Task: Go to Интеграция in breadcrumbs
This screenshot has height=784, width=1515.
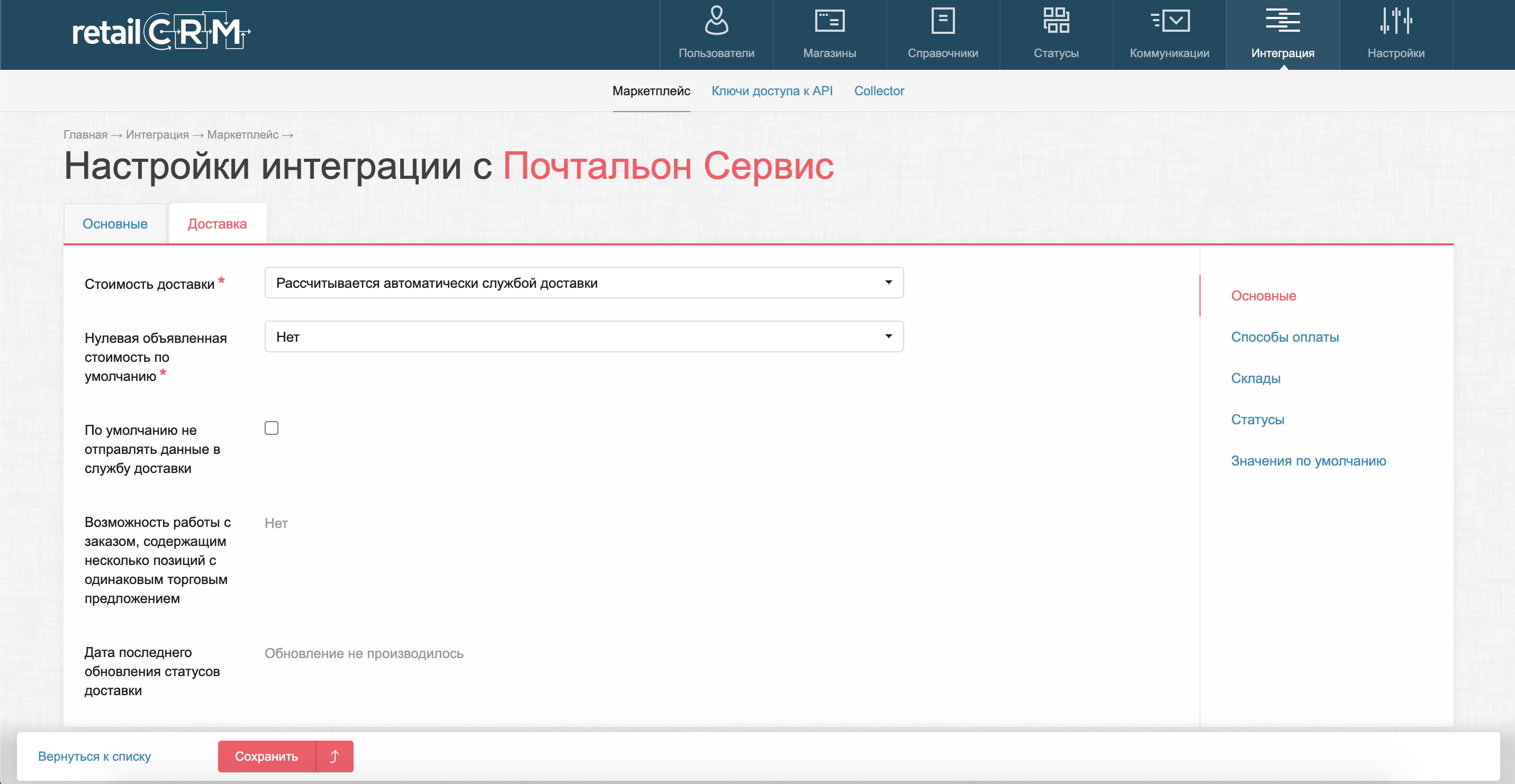Action: click(x=157, y=134)
